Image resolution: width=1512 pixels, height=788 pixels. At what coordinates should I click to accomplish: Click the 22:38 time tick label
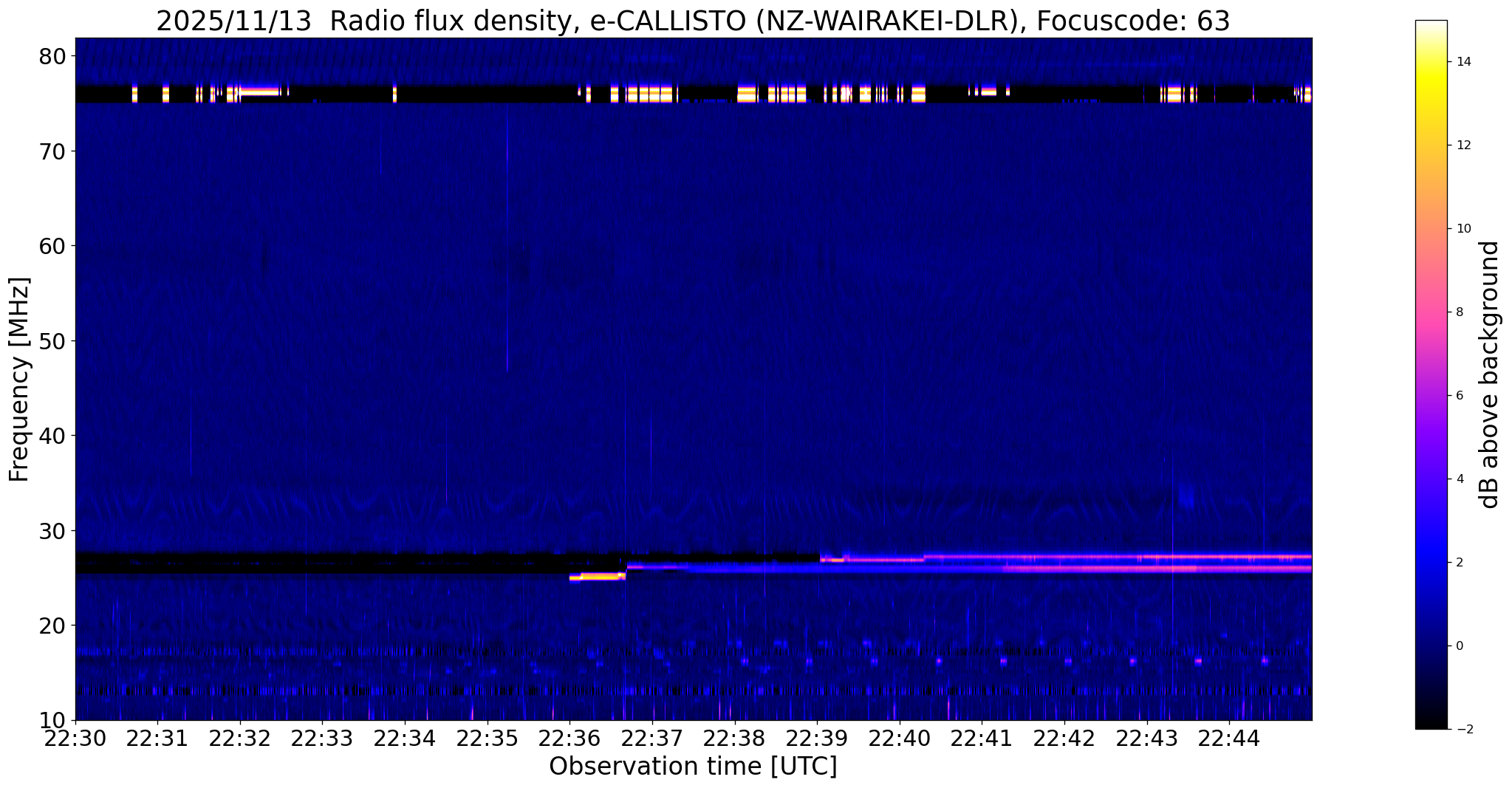pyautogui.click(x=734, y=739)
